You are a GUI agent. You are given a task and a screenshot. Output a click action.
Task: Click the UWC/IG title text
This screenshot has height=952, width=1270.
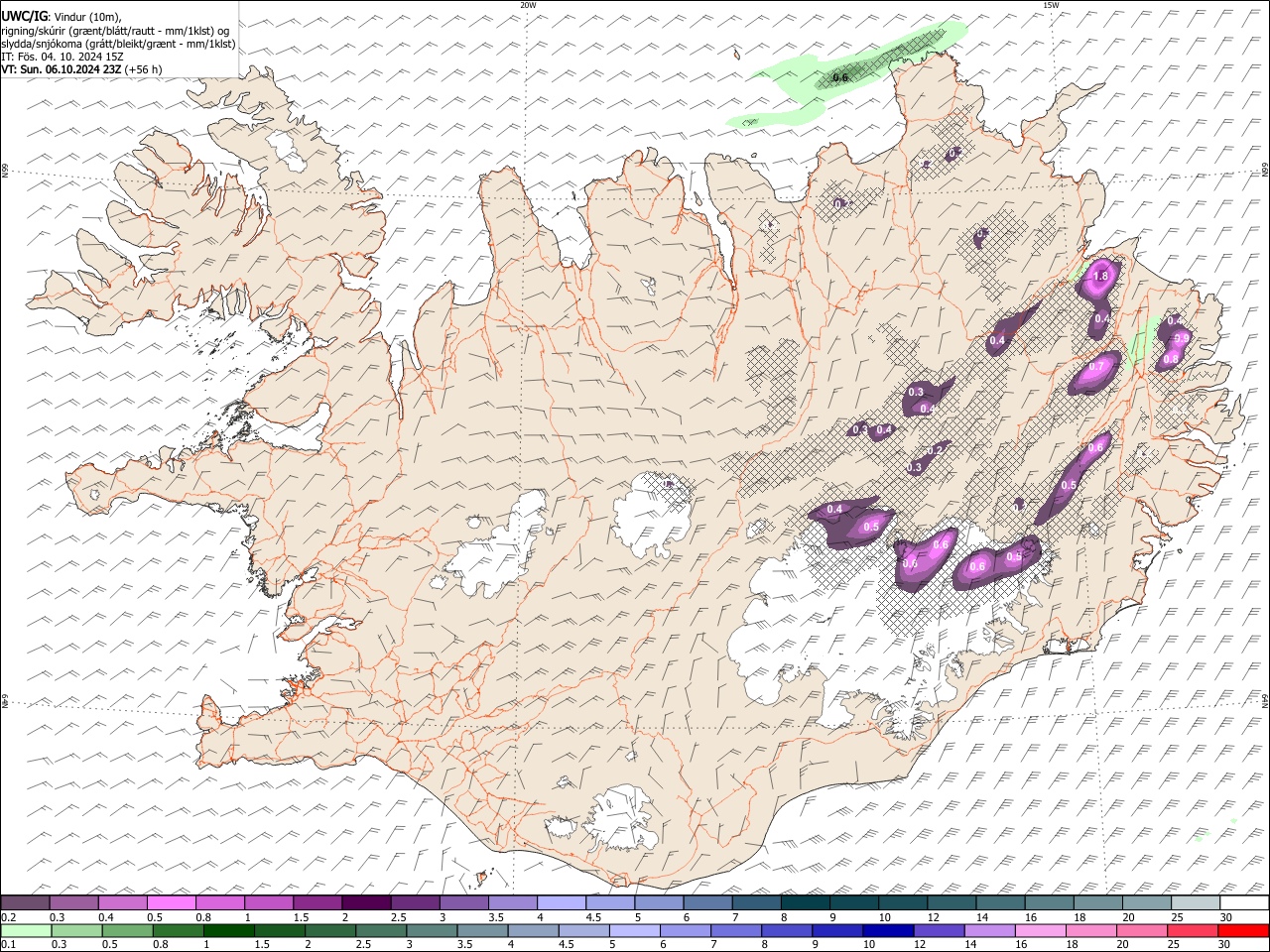[24, 17]
